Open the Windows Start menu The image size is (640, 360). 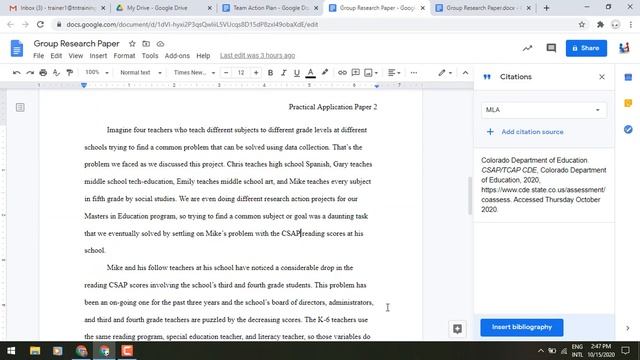coord(11,351)
